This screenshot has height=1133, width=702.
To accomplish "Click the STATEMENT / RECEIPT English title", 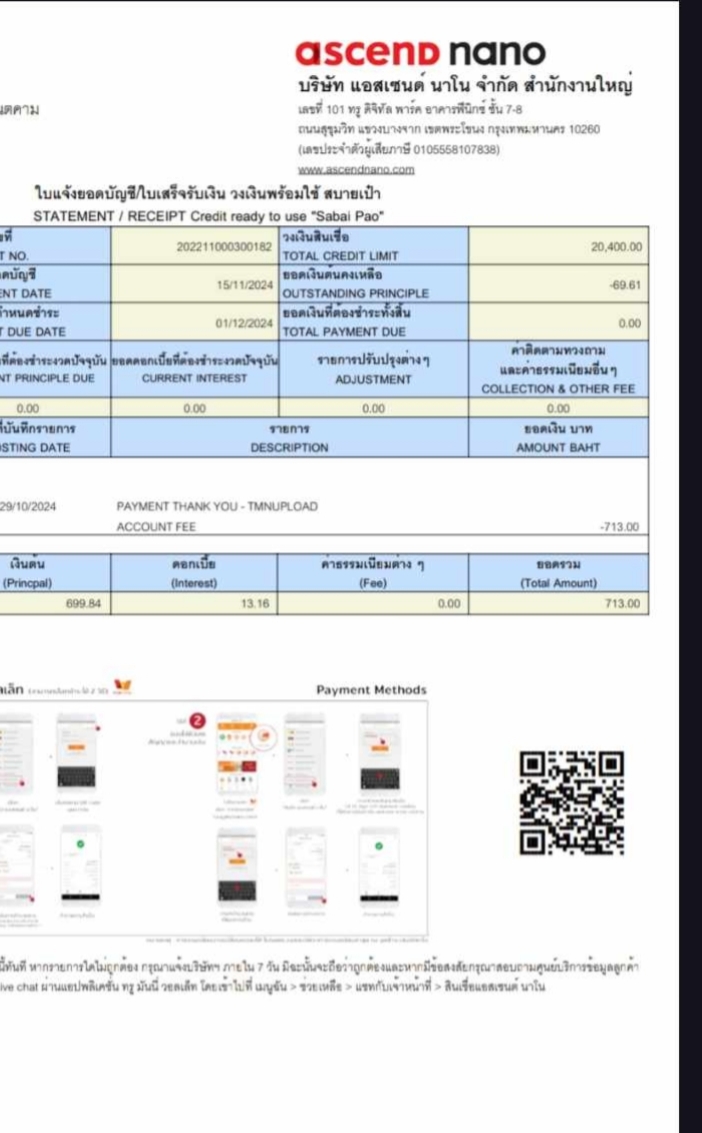I will [208, 216].
